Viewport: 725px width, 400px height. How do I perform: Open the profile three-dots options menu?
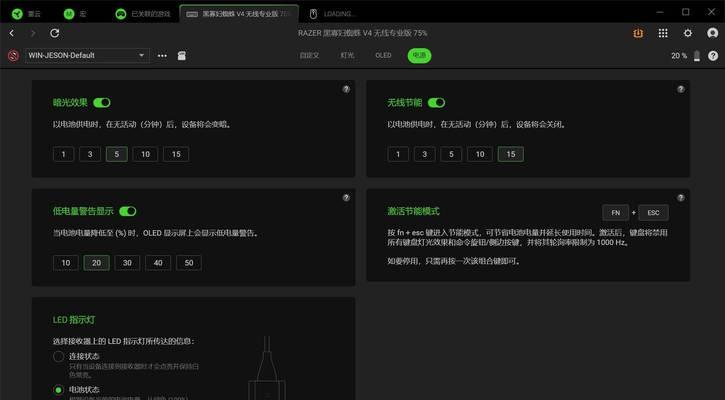(x=162, y=56)
